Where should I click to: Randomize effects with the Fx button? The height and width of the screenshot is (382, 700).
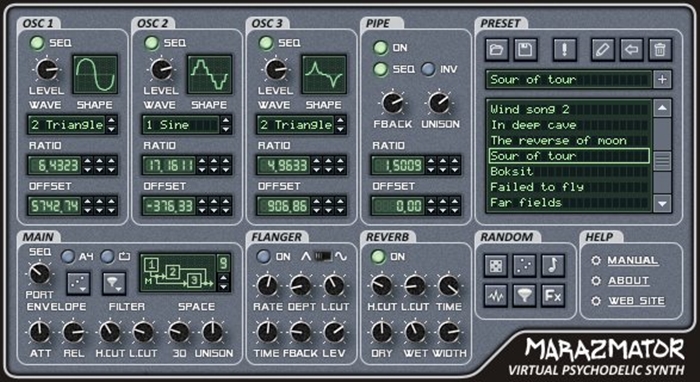pos(553,295)
